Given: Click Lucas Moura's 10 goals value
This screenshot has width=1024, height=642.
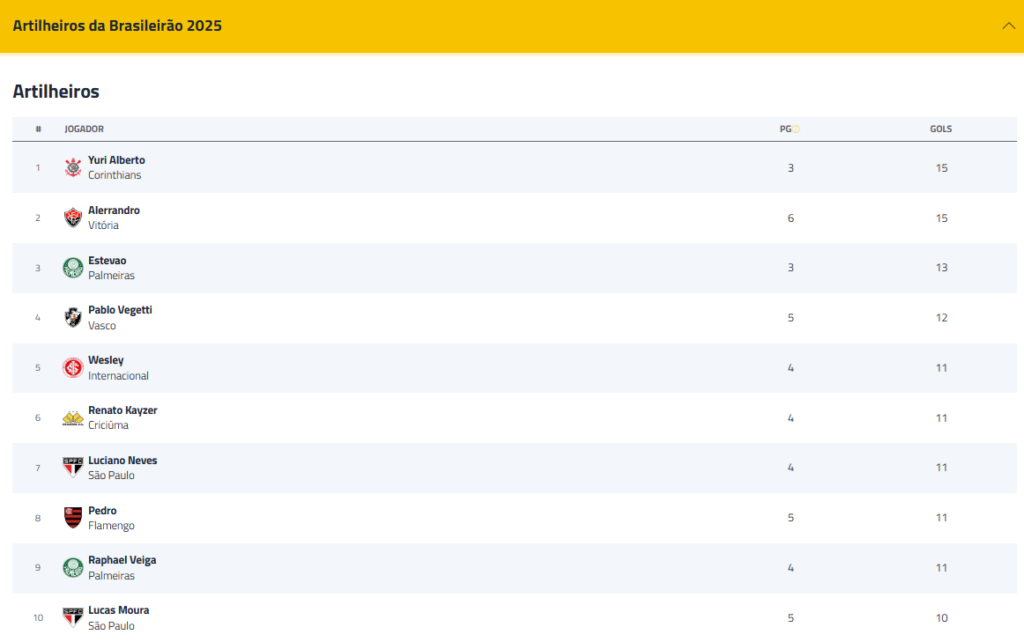Looking at the screenshot, I should (x=941, y=618).
